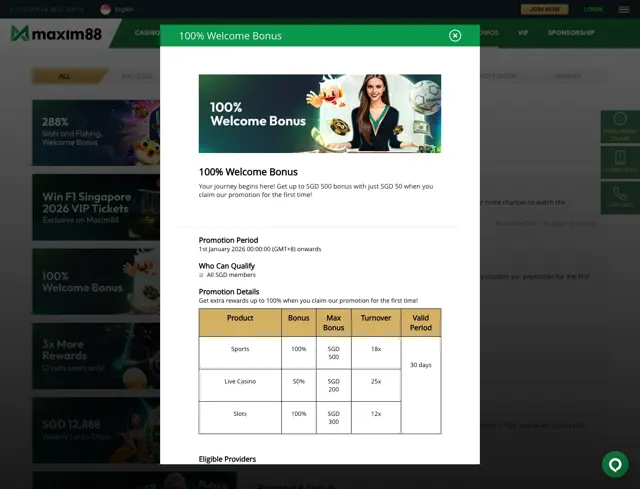
Task: Click the maxim88 logo
Action: coord(56,33)
